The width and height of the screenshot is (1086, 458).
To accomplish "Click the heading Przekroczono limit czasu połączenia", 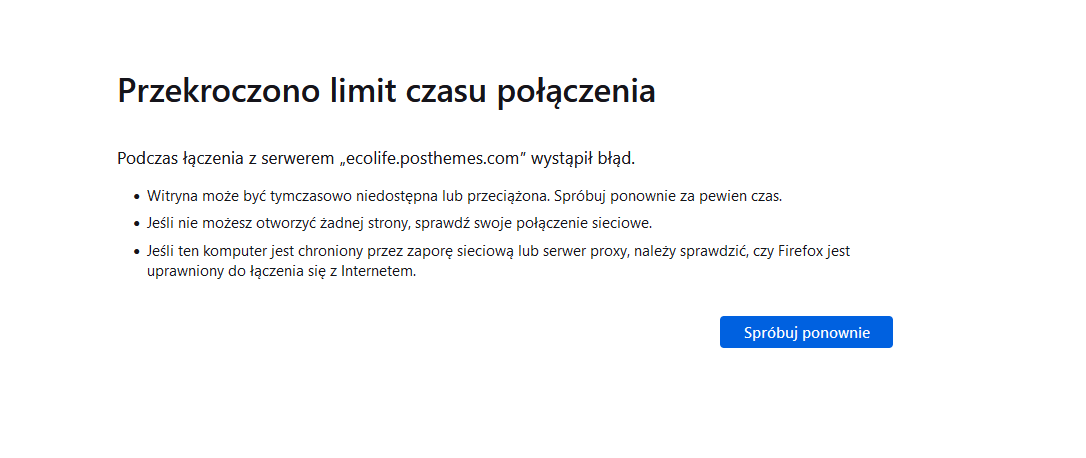I will [x=386, y=91].
